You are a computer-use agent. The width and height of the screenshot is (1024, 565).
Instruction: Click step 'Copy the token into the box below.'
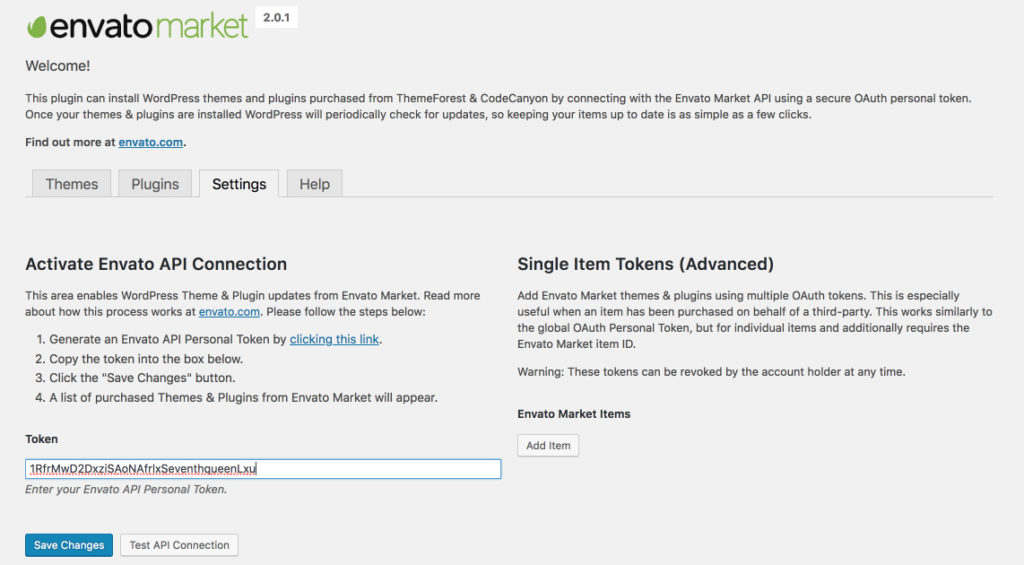tap(146, 359)
